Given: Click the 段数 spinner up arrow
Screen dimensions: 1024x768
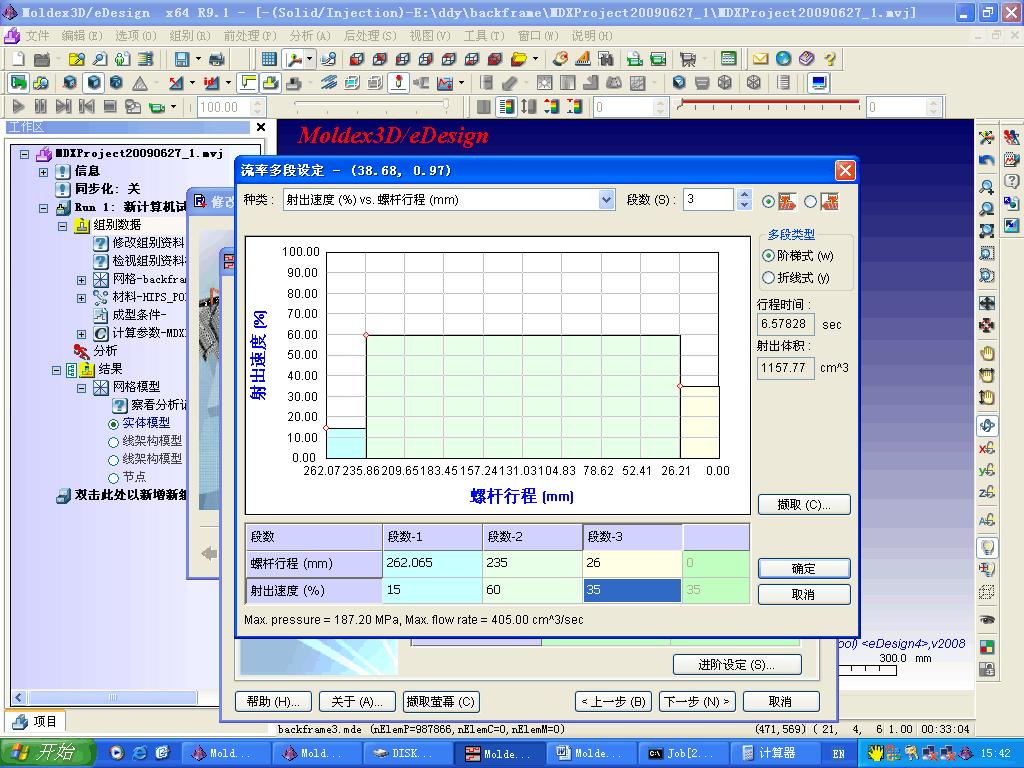Looking at the screenshot, I should (x=744, y=194).
